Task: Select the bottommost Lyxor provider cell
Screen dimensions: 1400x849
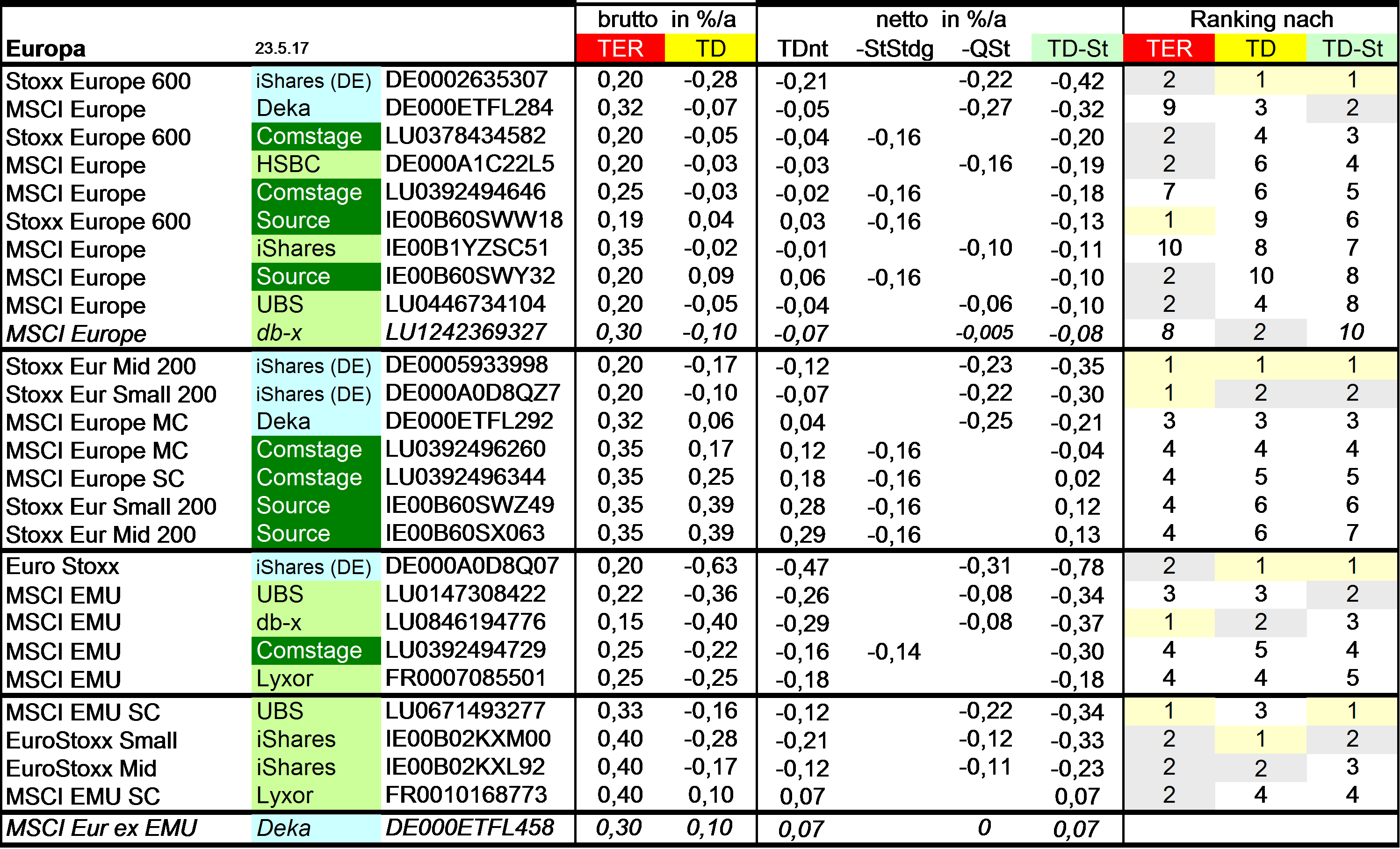Action: point(316,795)
